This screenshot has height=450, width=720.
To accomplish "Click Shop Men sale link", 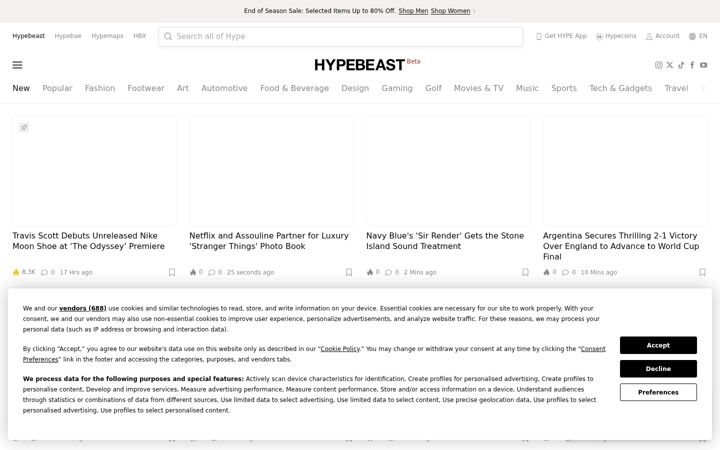I will (413, 11).
